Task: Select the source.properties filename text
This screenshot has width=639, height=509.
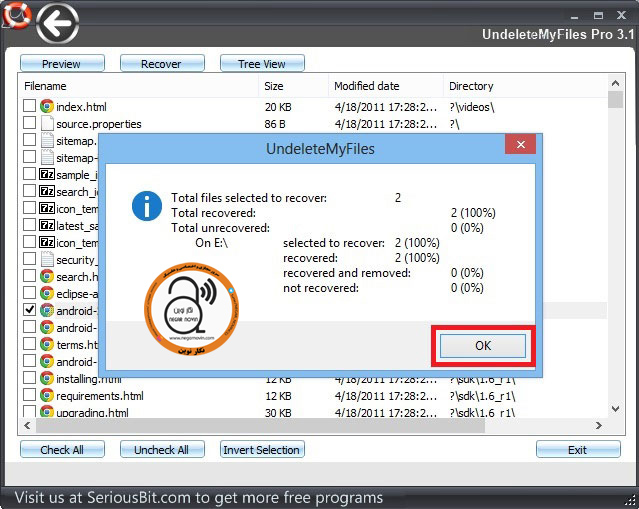Action: click(99, 124)
